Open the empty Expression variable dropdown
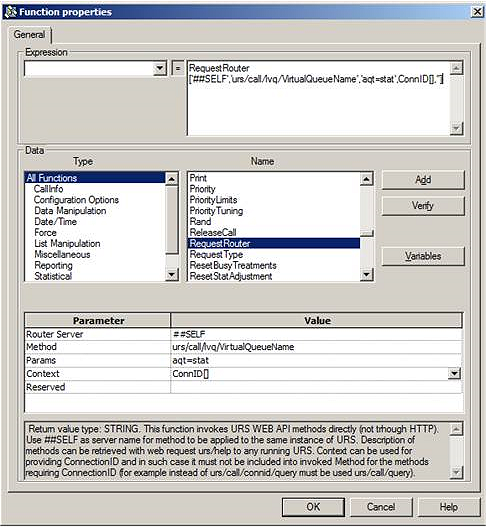 click(160, 69)
